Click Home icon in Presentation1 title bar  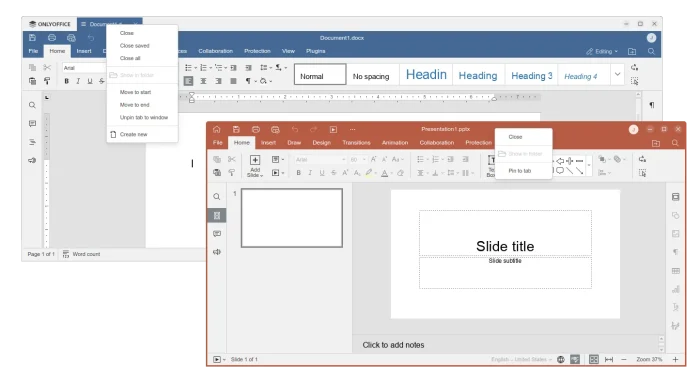[x=217, y=129]
